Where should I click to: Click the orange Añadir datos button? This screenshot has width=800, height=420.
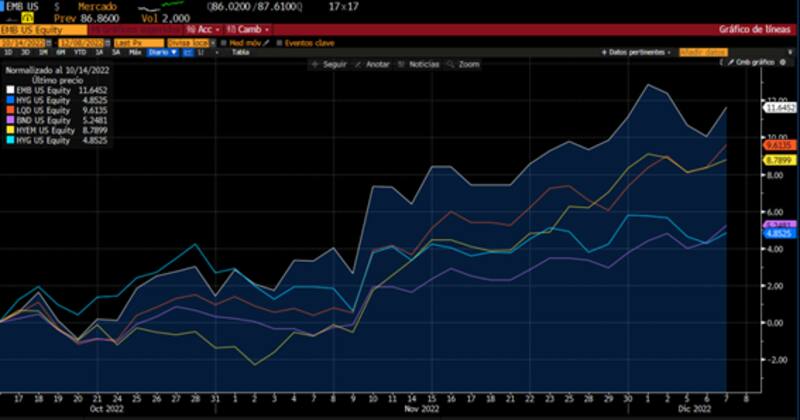701,51
